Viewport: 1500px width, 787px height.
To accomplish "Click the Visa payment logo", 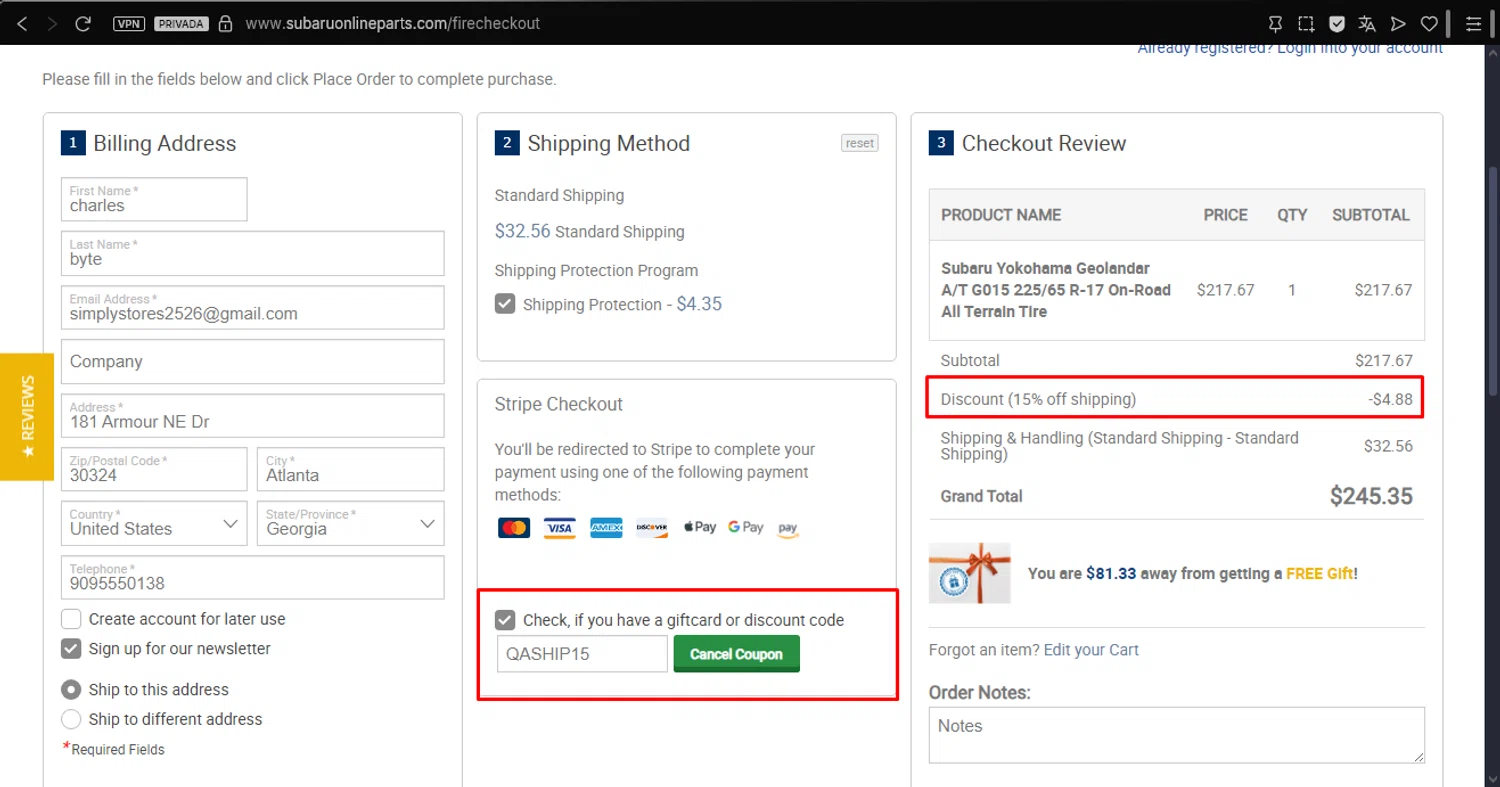I will point(560,527).
